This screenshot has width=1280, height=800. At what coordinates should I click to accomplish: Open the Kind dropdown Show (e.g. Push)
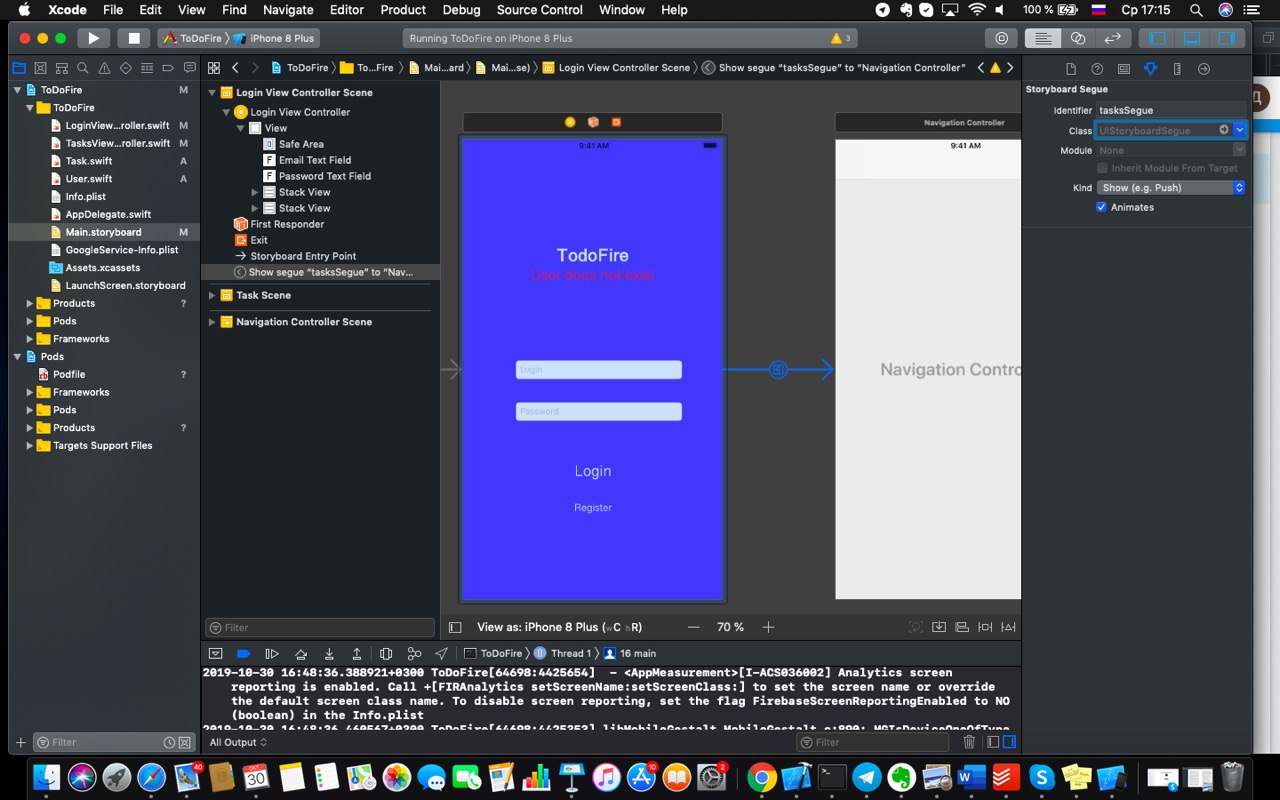pyautogui.click(x=1171, y=188)
